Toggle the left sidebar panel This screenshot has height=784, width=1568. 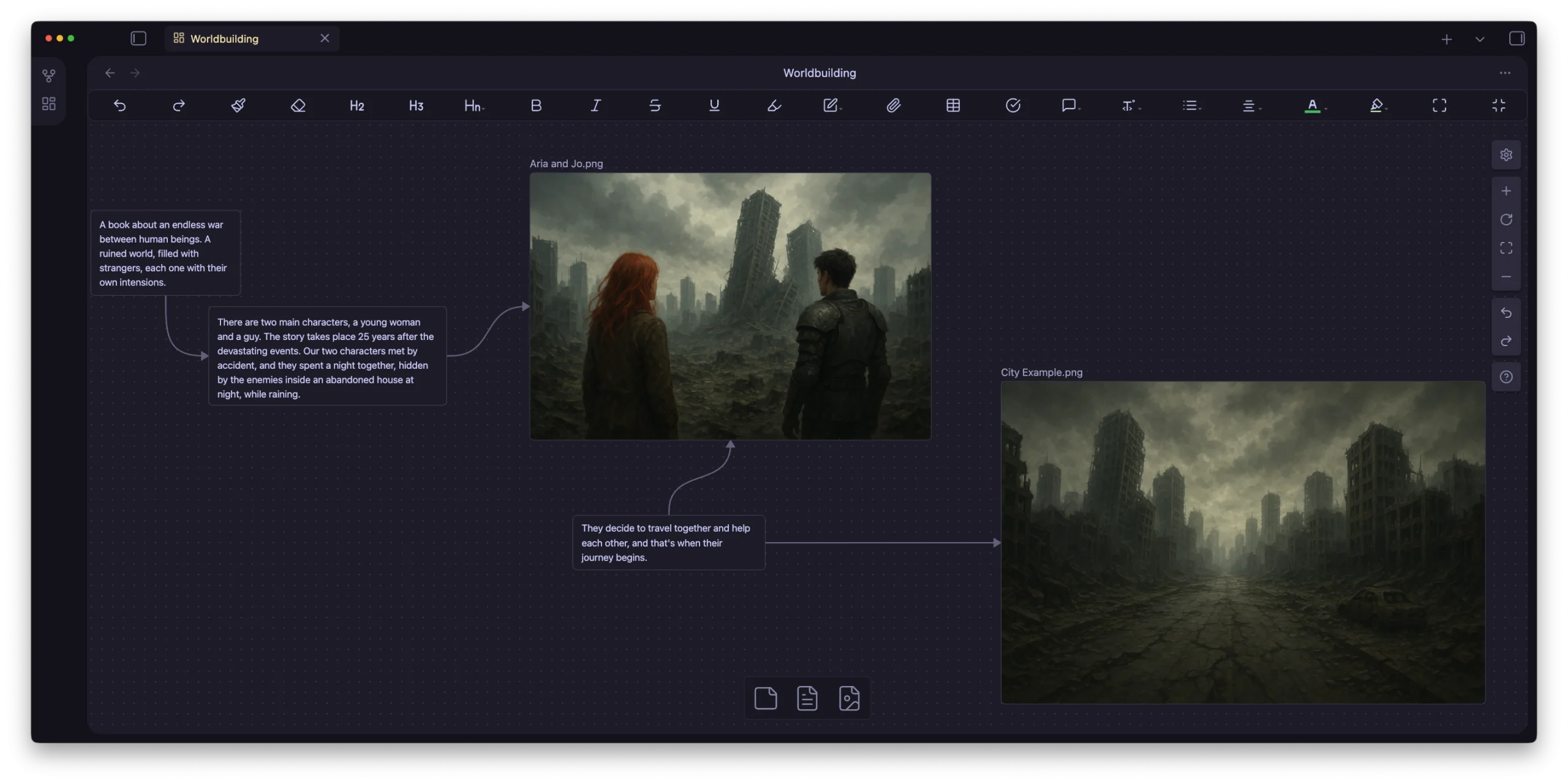(138, 39)
